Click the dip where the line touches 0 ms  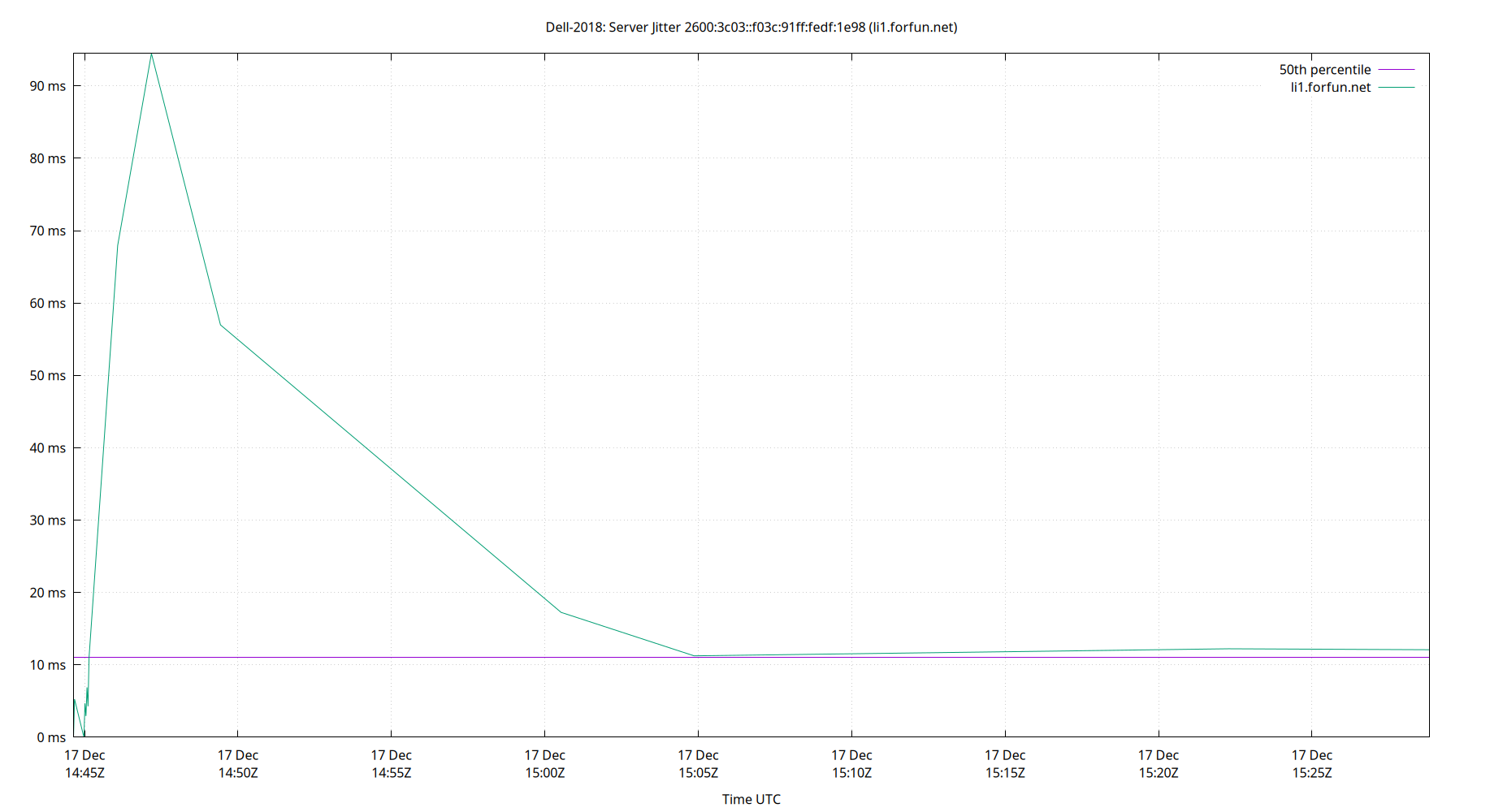coord(84,736)
